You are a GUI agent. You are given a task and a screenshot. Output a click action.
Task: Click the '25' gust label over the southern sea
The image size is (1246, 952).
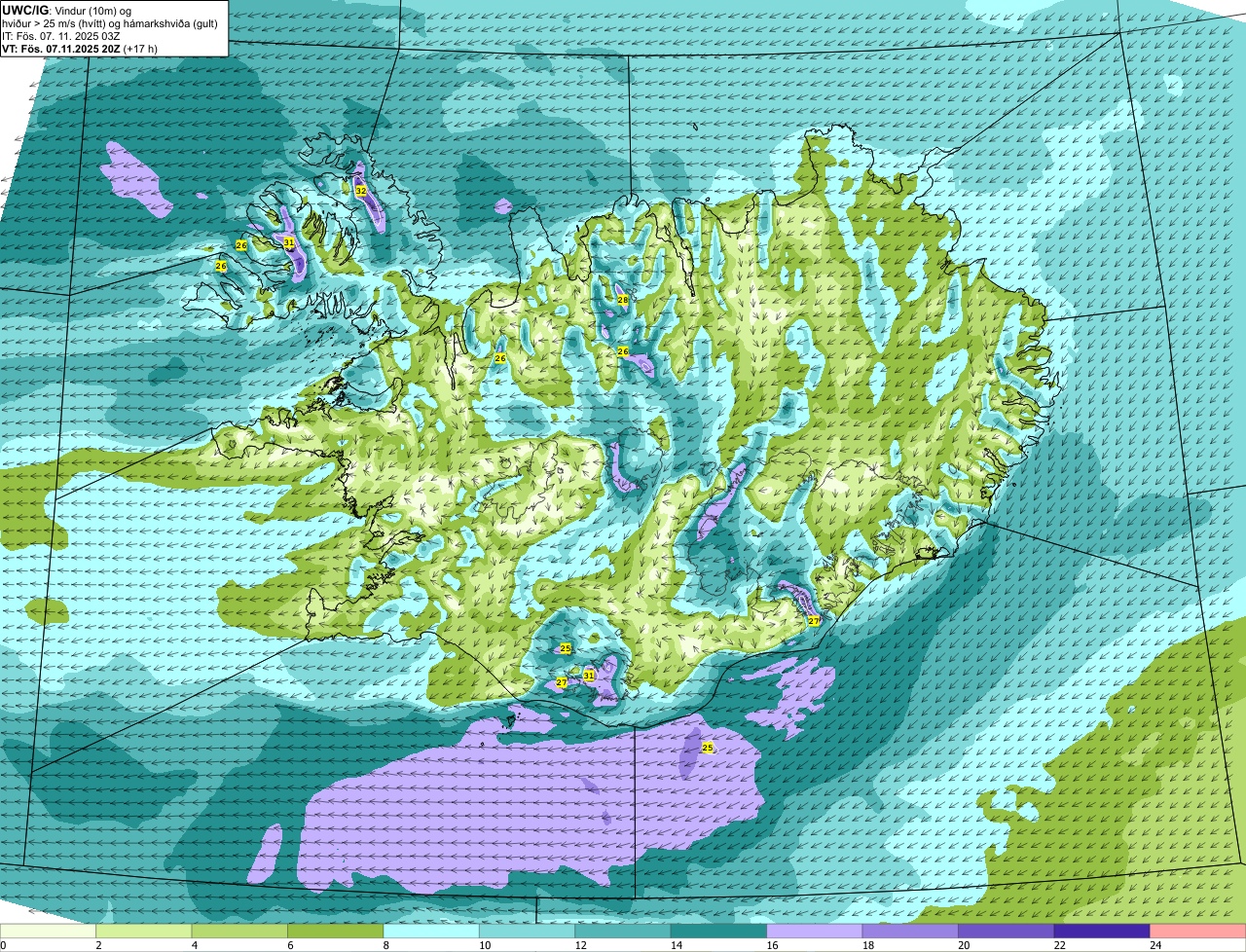(708, 748)
